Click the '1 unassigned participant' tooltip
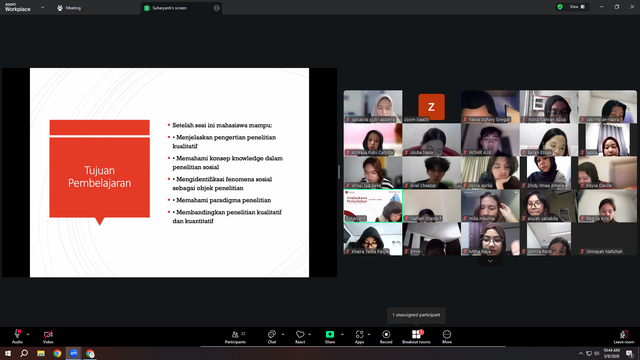Screen dimensions: 640x360 [x=416, y=315]
